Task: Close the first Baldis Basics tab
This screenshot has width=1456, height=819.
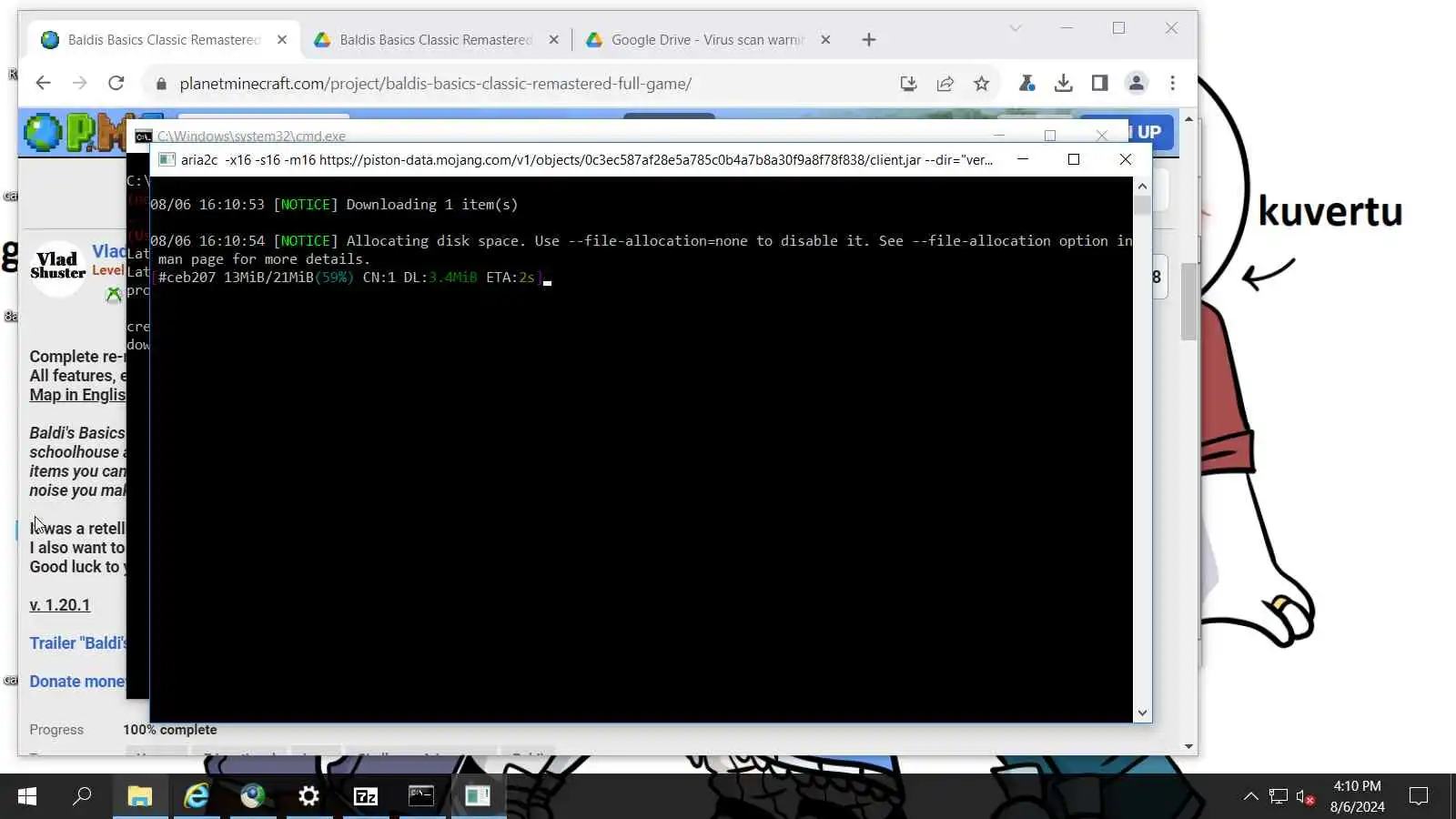Action: pos(282,40)
